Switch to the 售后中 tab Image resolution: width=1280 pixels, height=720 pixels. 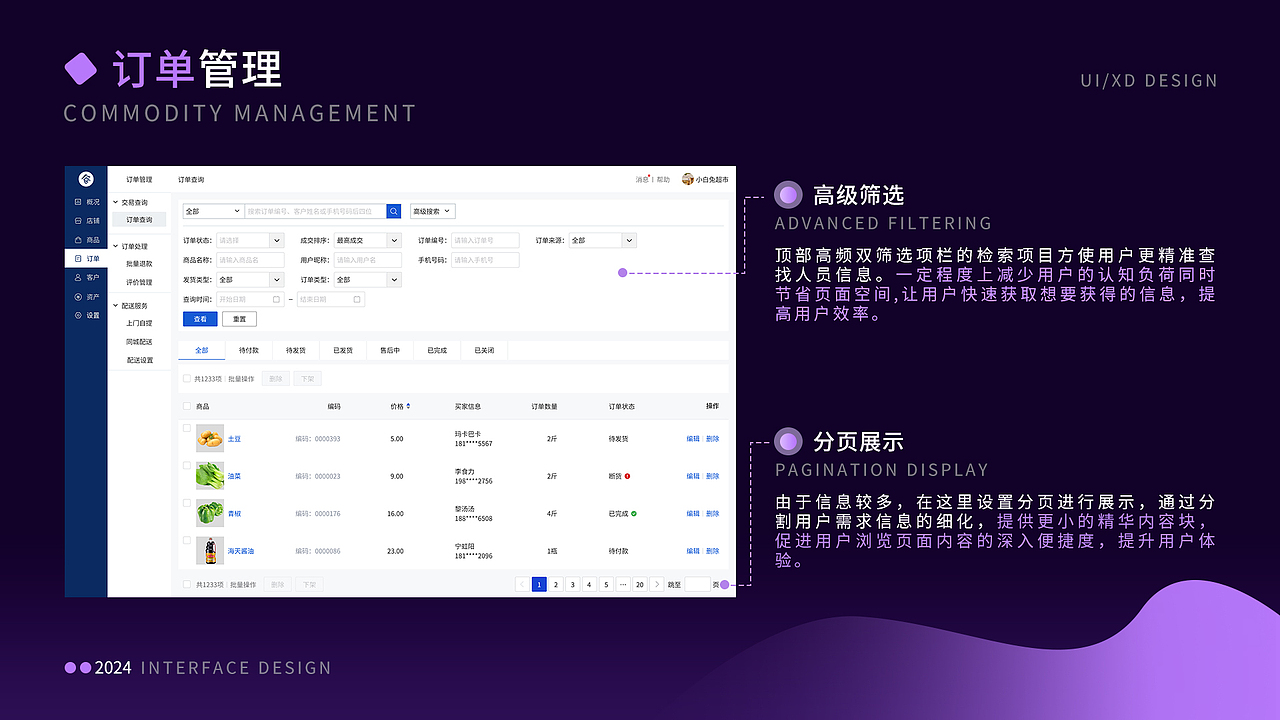[390, 350]
